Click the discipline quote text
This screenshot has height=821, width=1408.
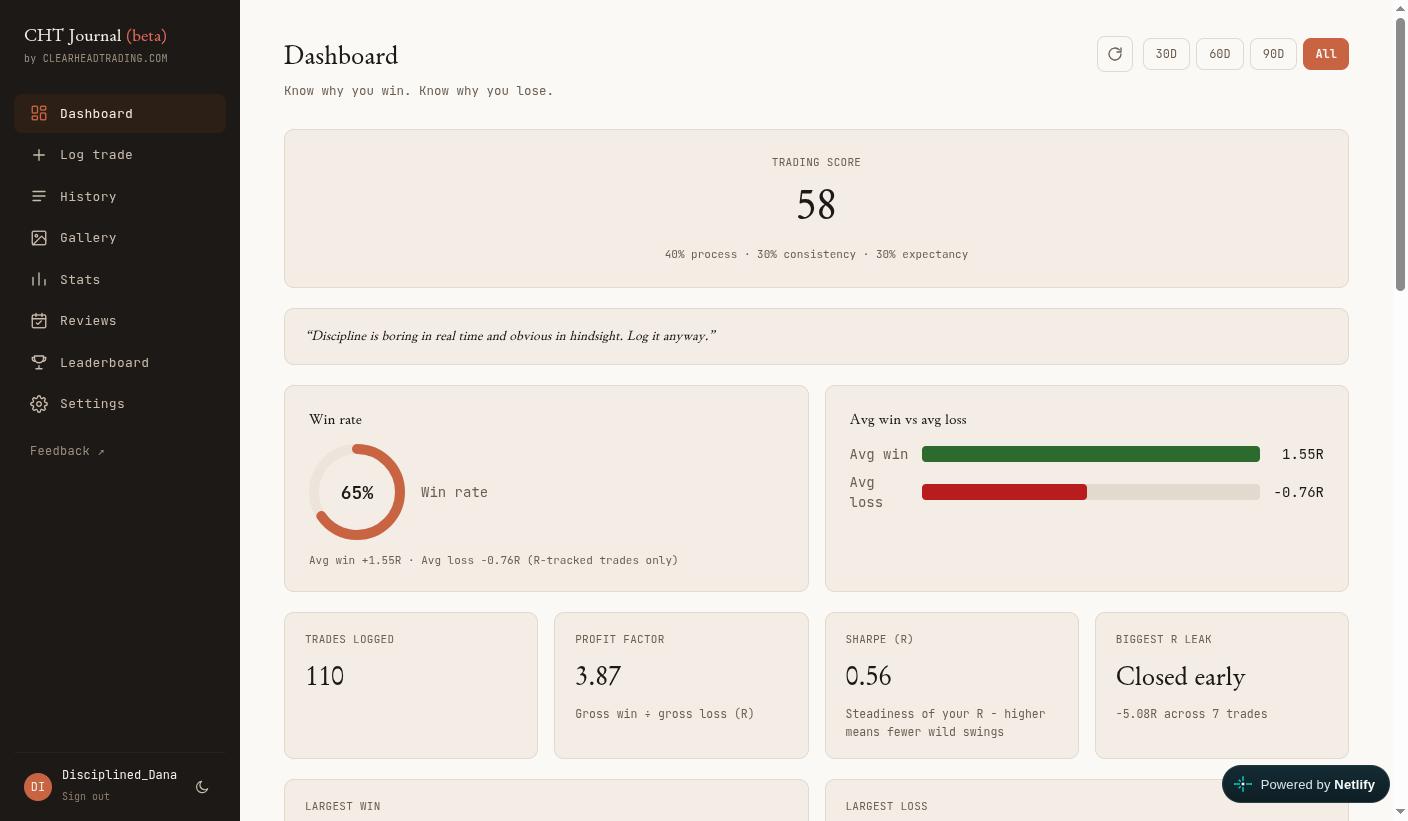[x=511, y=336]
